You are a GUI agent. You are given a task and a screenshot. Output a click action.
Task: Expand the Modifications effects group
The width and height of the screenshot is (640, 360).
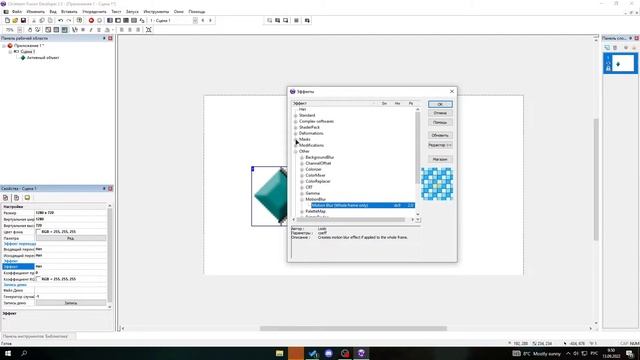tap(296, 145)
